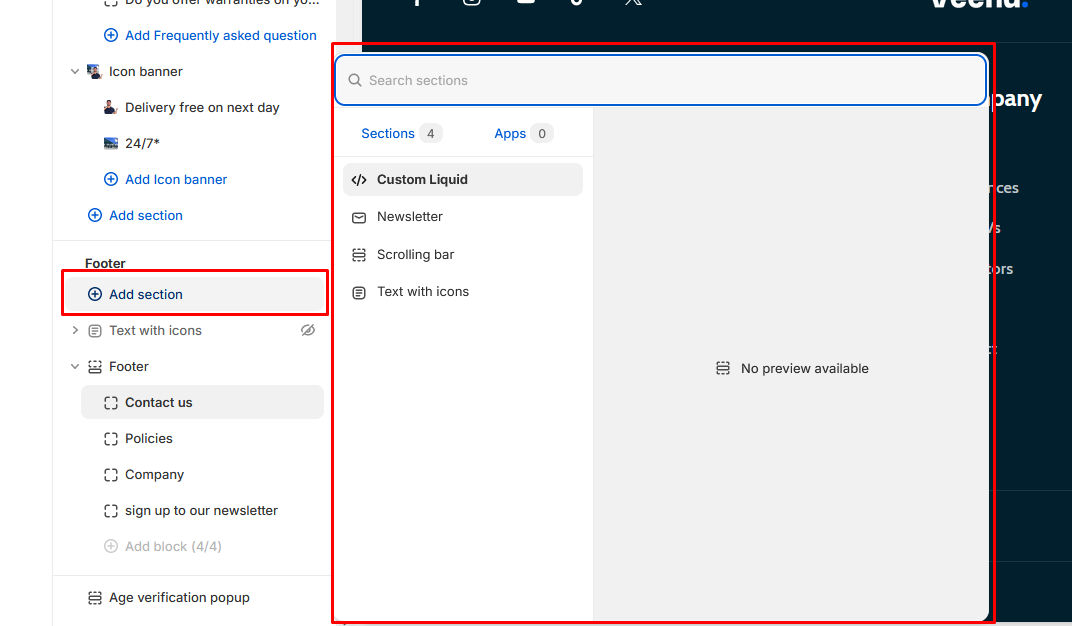
Task: Collapse the Footer section tree
Action: pos(75,367)
